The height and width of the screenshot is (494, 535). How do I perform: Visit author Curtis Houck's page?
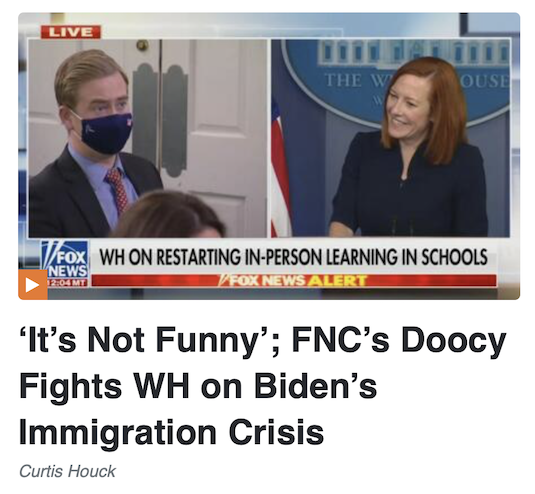(68, 471)
